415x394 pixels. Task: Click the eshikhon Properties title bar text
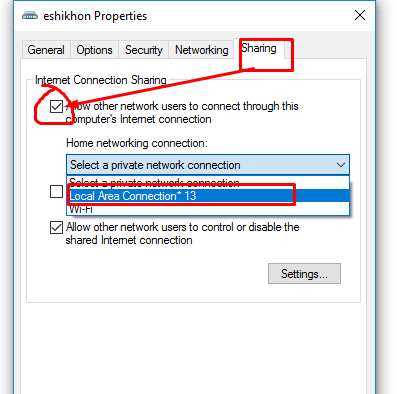95,16
